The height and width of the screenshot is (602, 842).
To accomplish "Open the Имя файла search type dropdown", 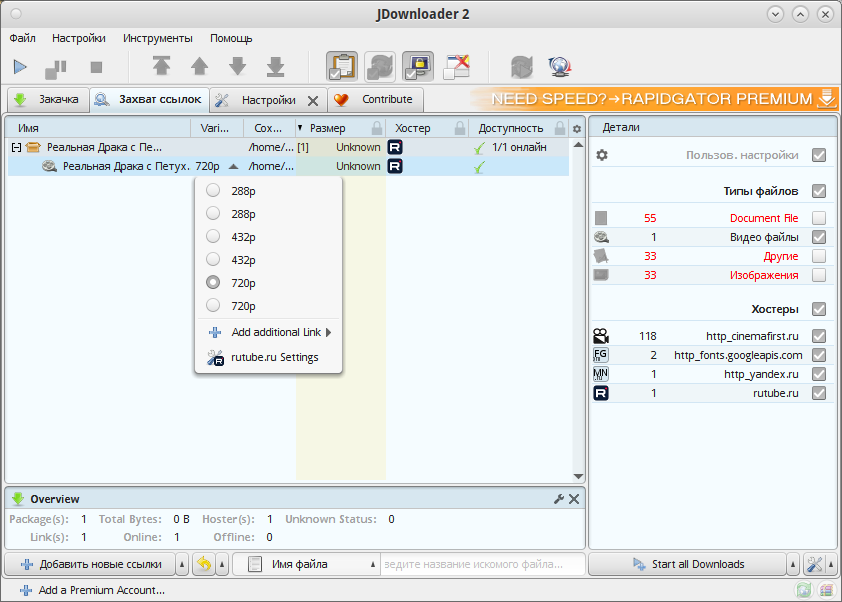I will point(307,564).
